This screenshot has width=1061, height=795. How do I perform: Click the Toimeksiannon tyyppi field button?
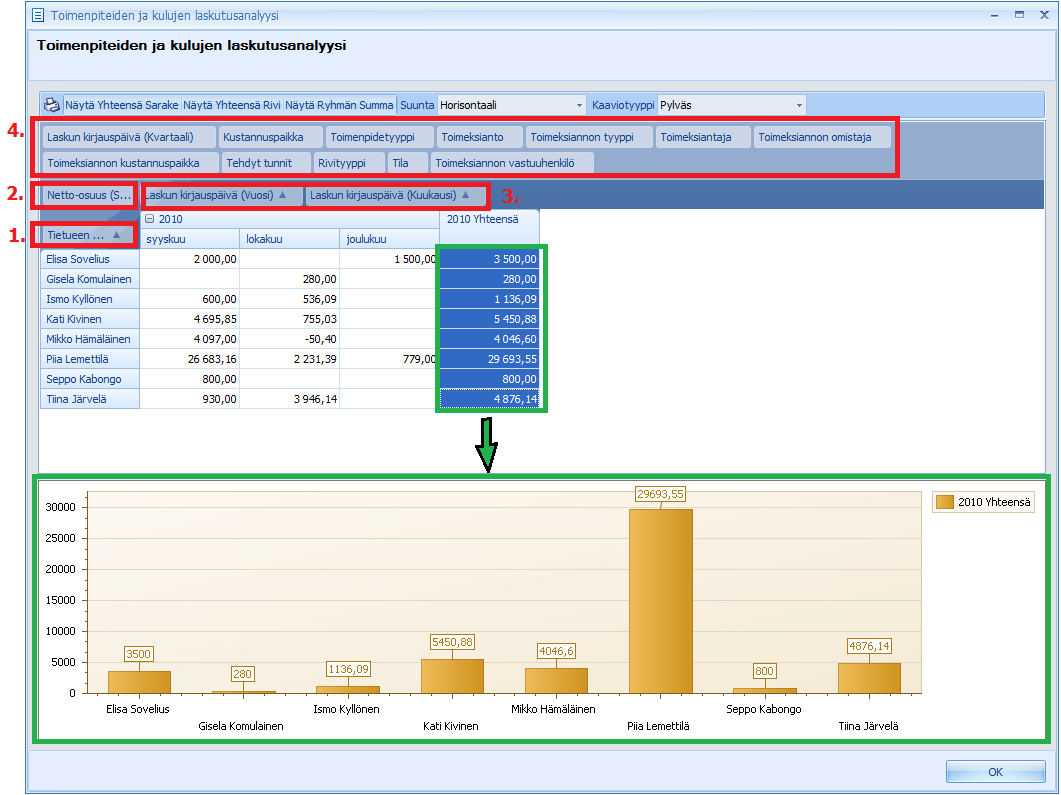click(589, 137)
